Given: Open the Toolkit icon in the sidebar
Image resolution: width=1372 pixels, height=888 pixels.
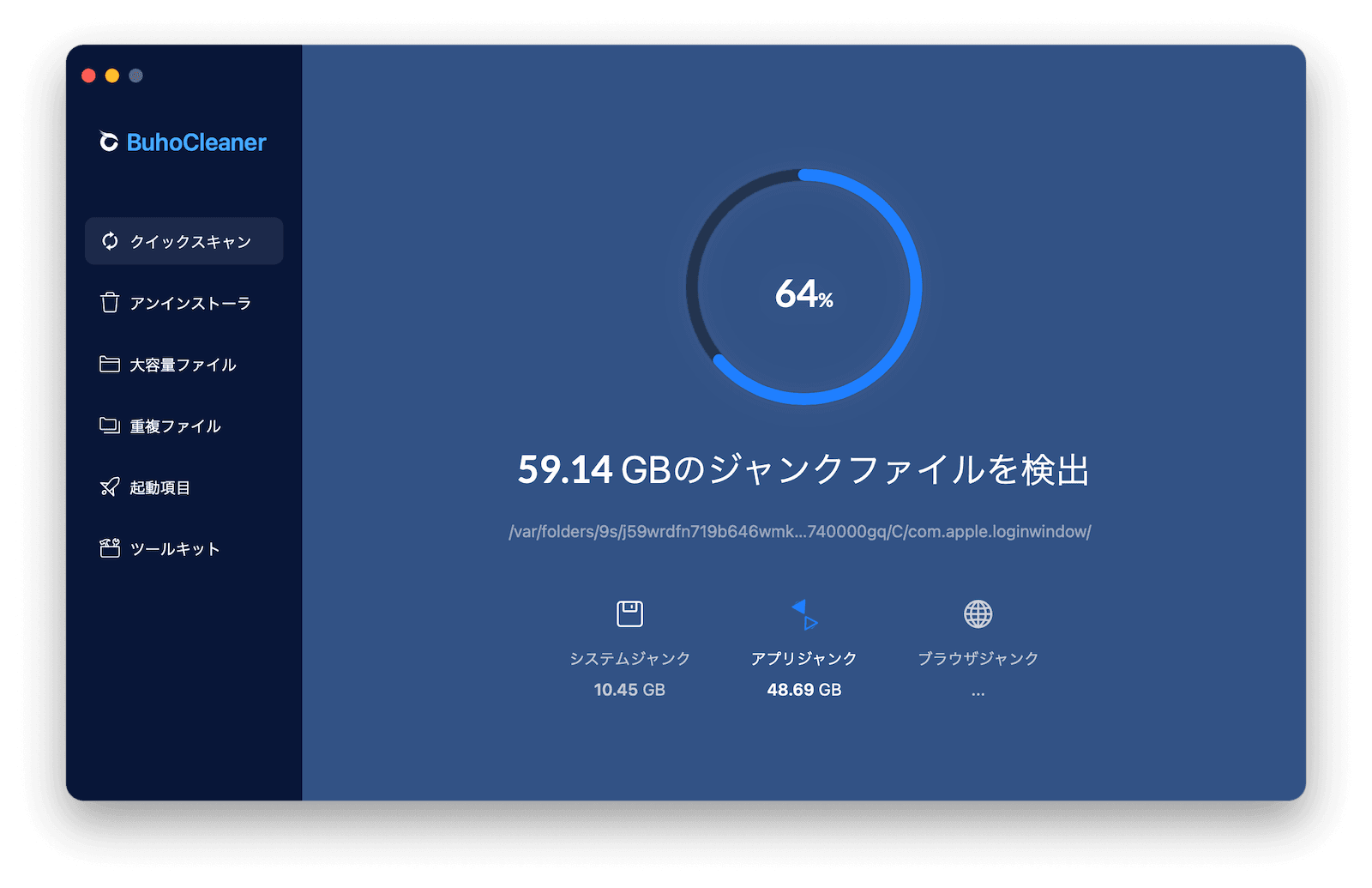Looking at the screenshot, I should tap(109, 549).
